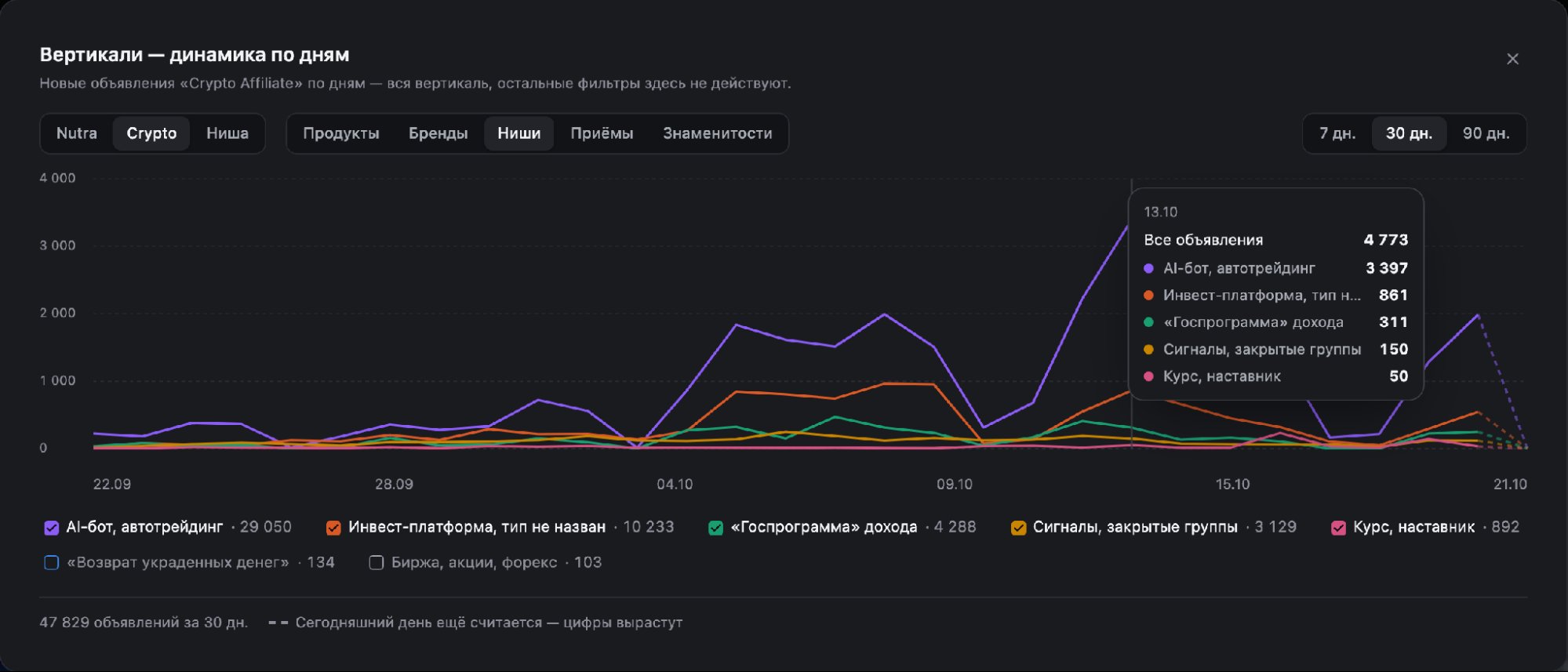Set the period to 7 дн.

(x=1337, y=133)
